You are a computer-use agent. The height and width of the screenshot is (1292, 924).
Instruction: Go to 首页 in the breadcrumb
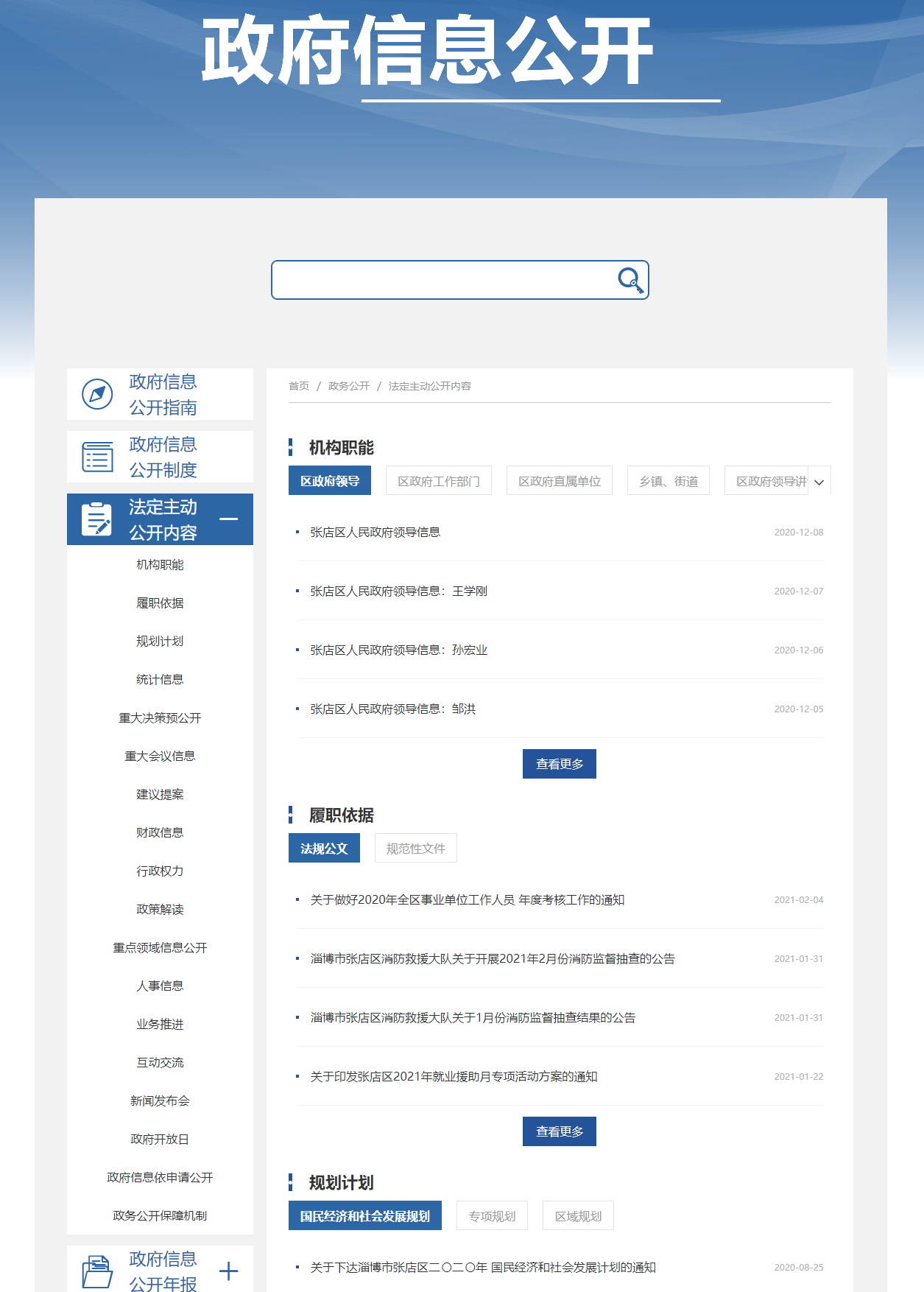tap(299, 386)
